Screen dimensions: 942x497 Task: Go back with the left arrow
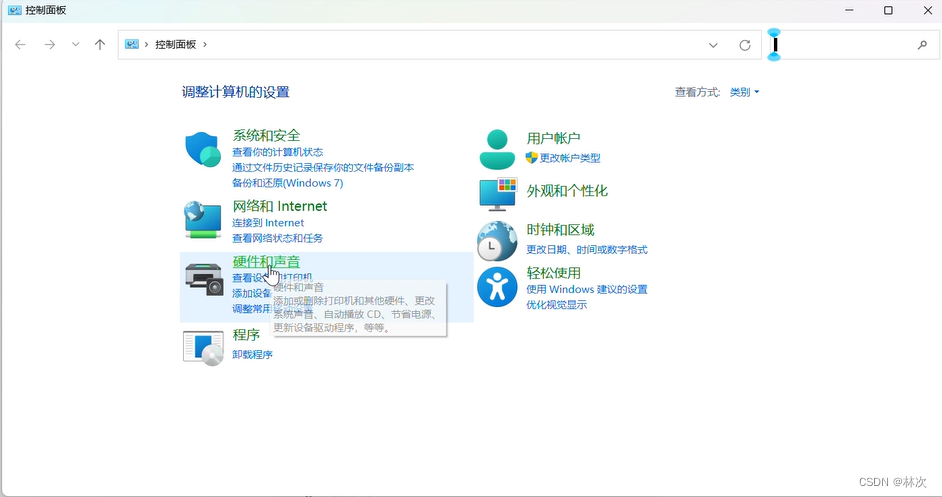coord(20,44)
